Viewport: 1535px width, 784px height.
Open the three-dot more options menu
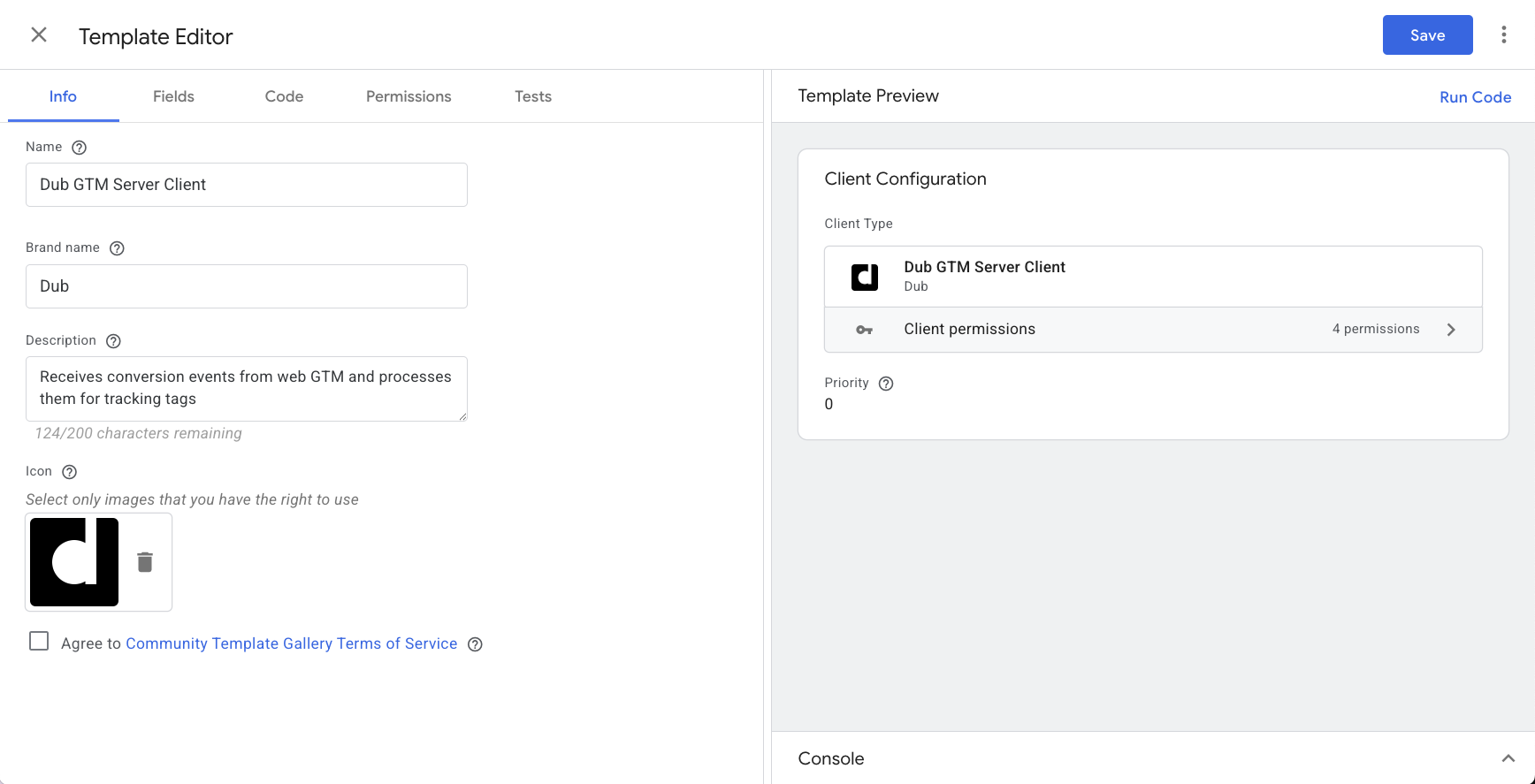click(1503, 35)
